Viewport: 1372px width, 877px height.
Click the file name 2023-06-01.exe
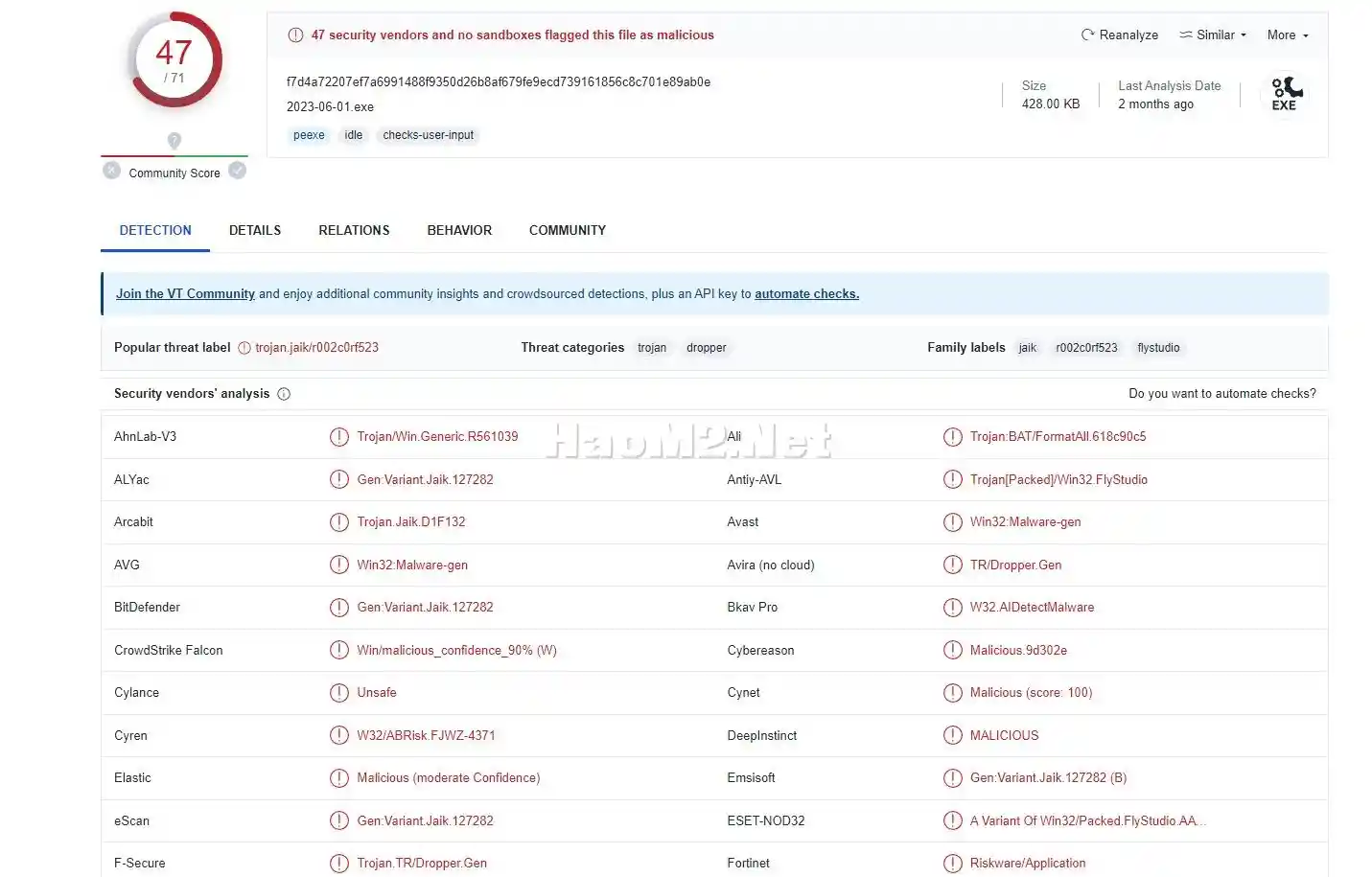330,106
